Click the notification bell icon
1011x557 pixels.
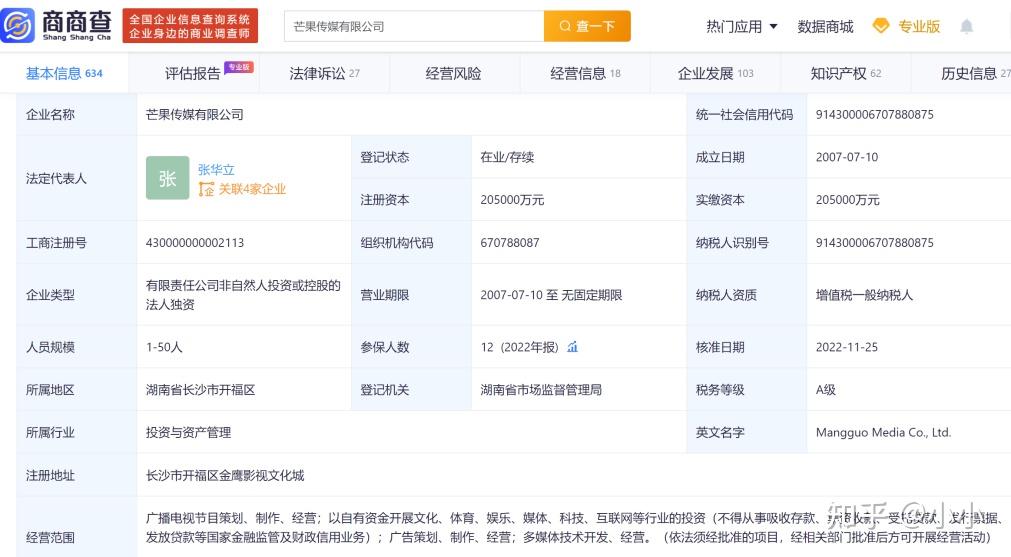[x=966, y=26]
